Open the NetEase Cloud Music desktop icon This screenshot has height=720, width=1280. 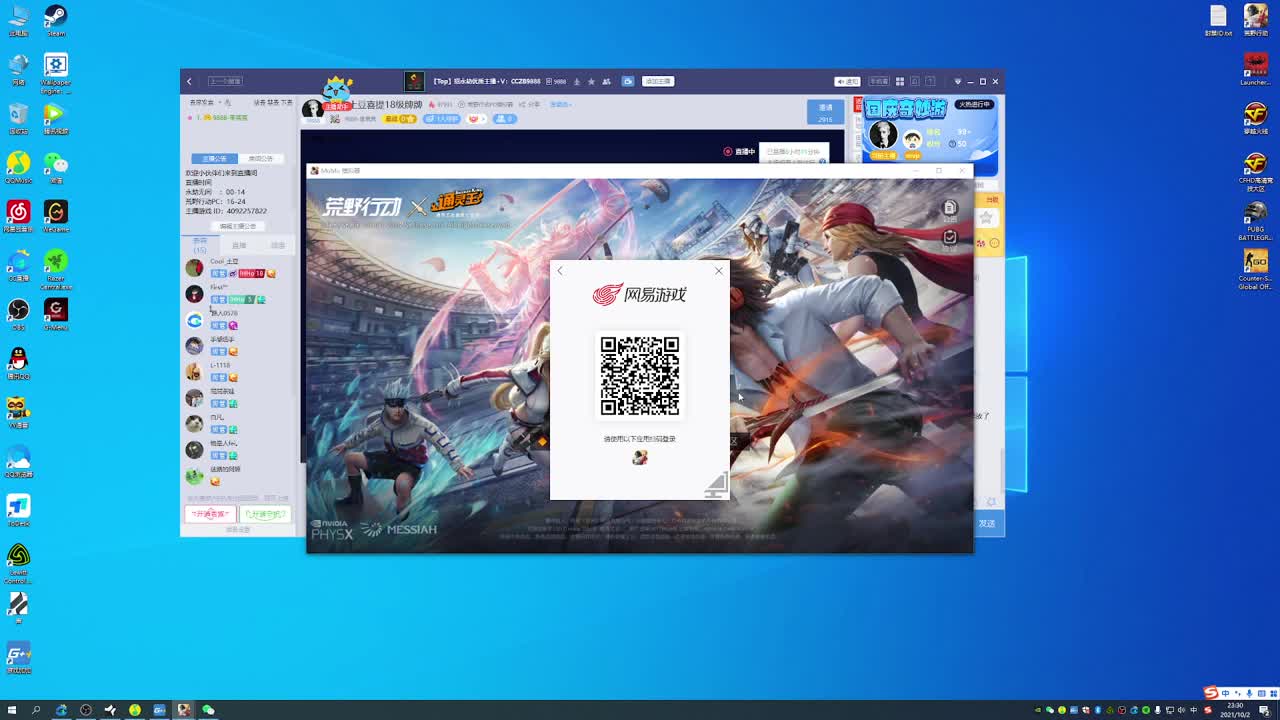(18, 216)
